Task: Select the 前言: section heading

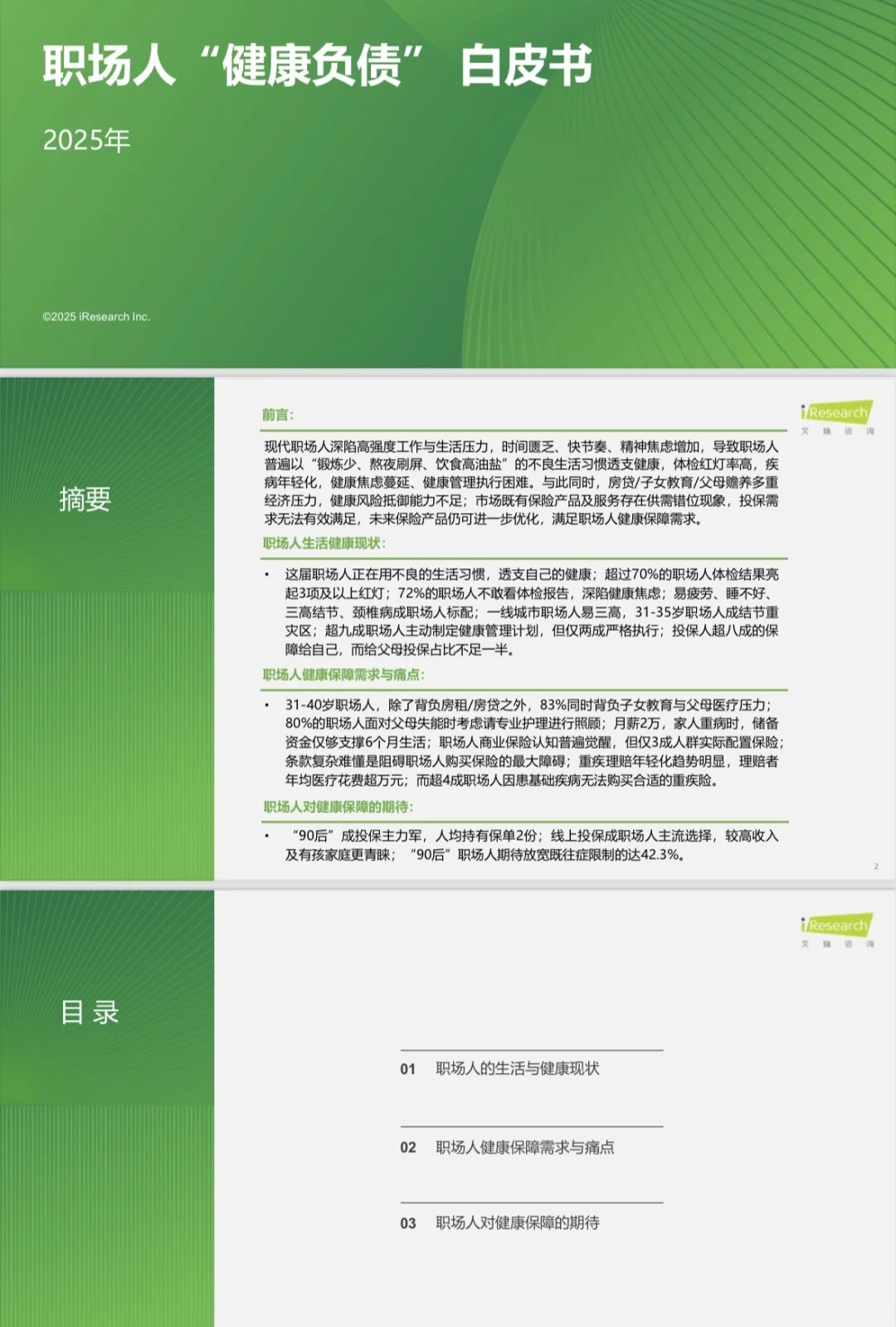Action: (278, 415)
